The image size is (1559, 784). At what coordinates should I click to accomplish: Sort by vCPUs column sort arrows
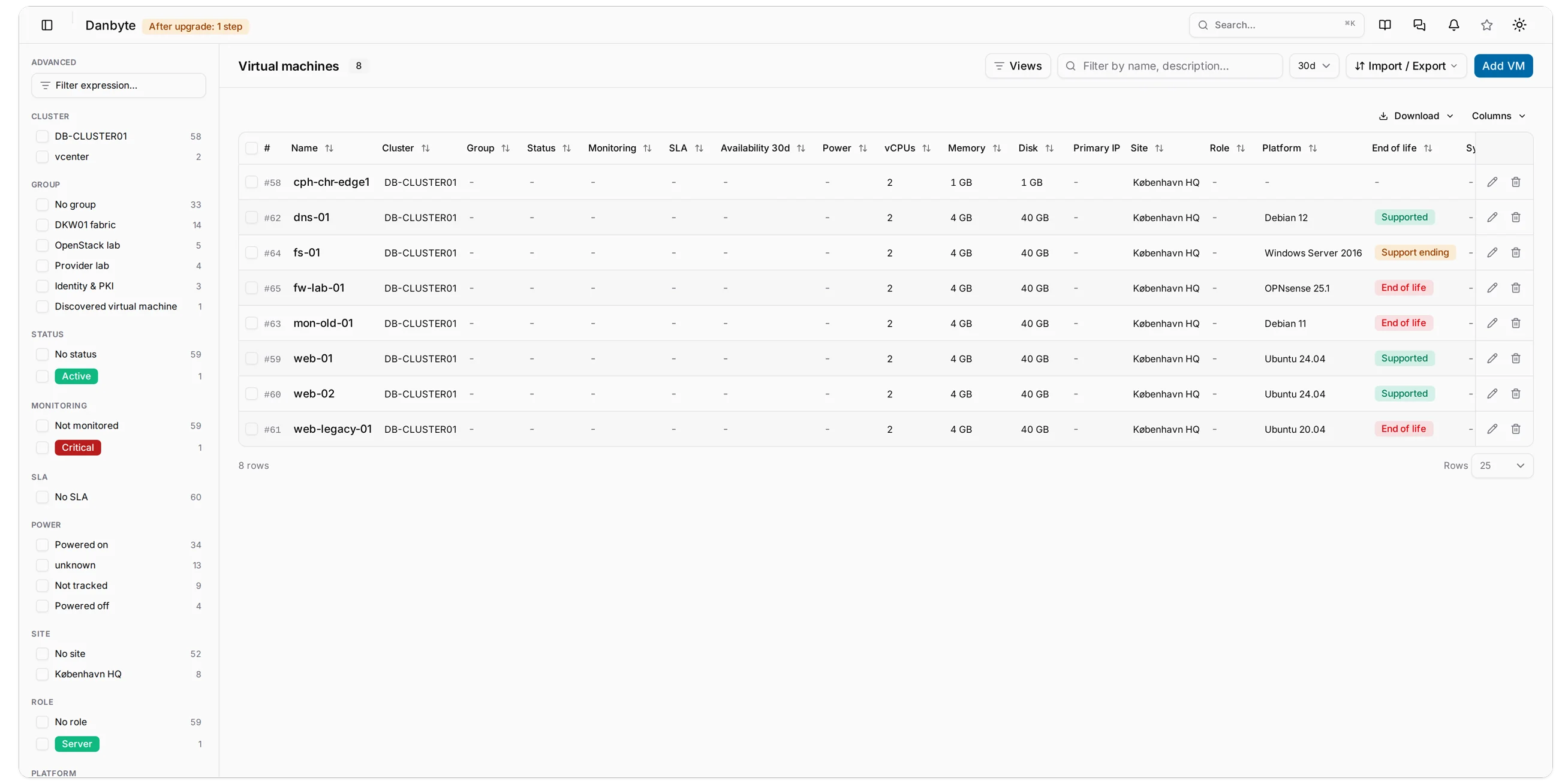tap(926, 148)
